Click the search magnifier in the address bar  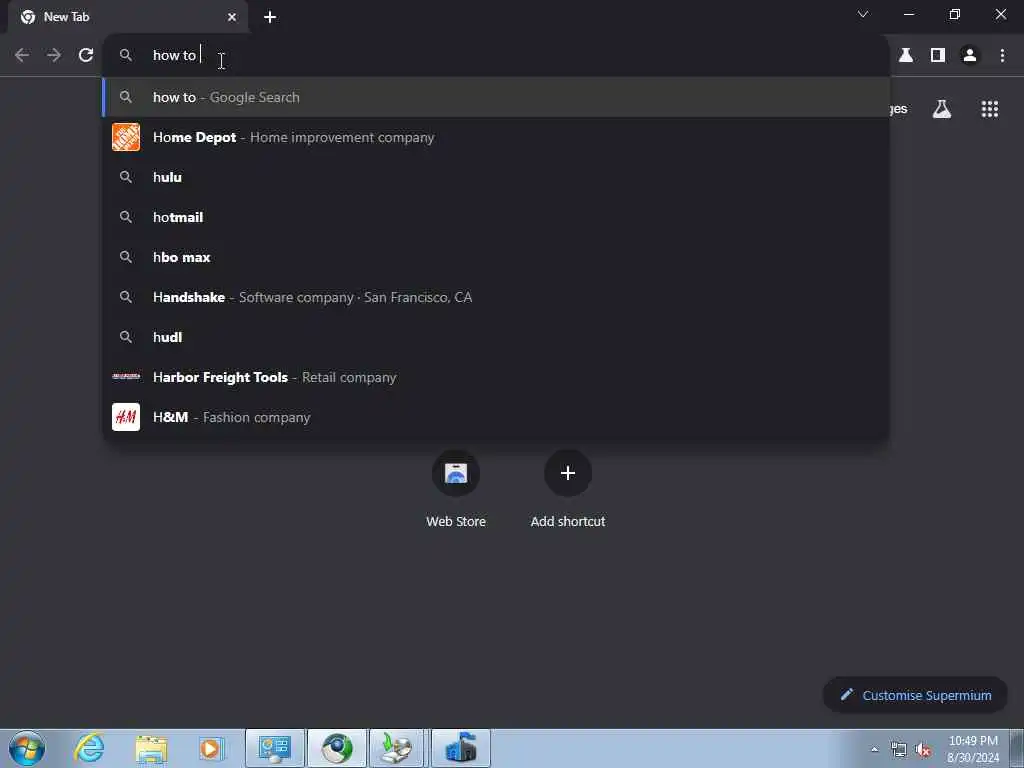[x=126, y=56]
